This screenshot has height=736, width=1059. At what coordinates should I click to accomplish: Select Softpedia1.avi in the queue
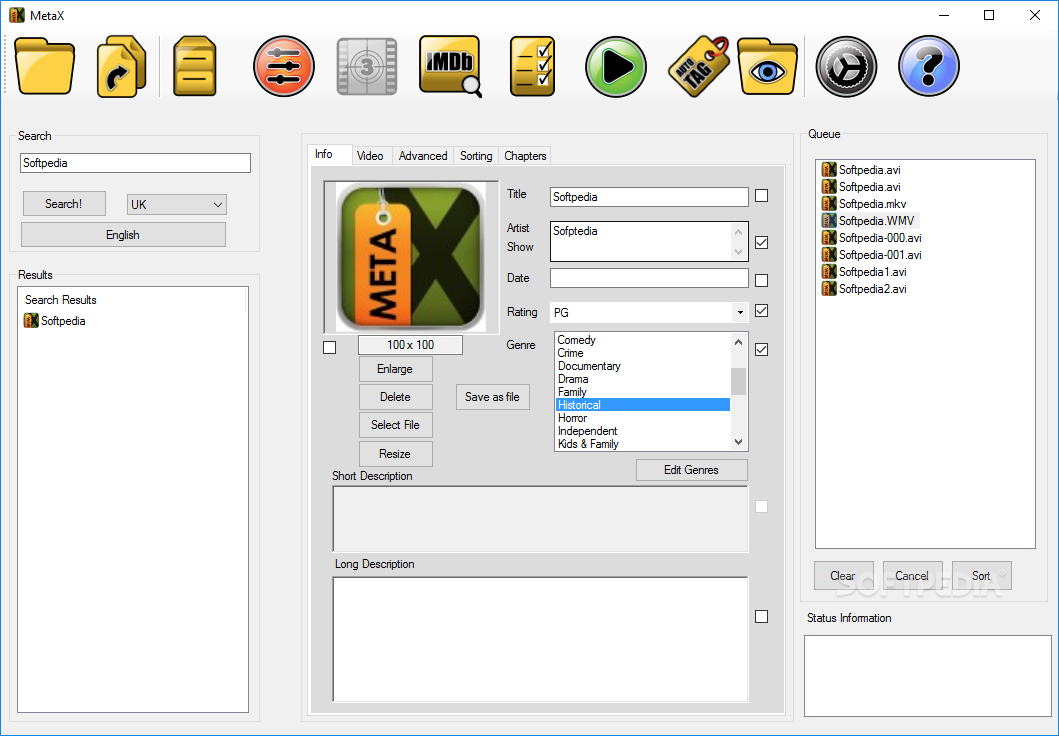coord(873,271)
